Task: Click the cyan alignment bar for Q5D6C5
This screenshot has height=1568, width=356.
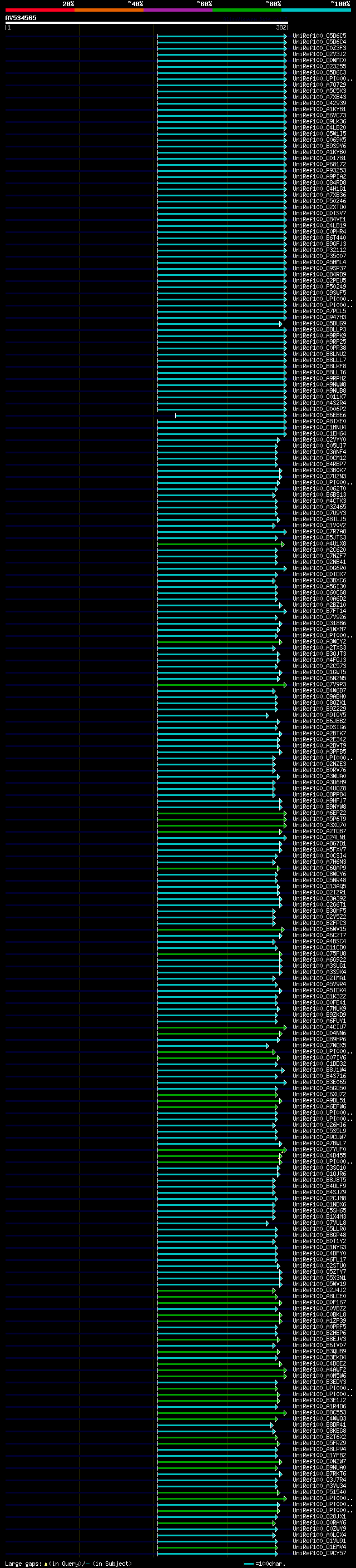Action: click(222, 36)
